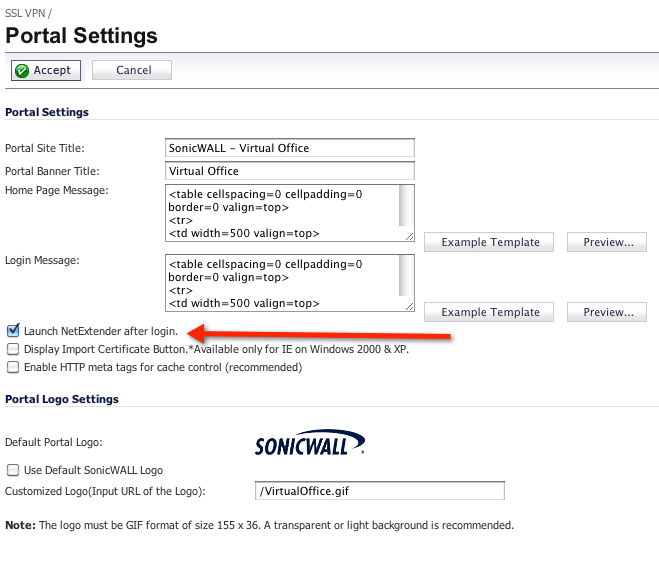The height and width of the screenshot is (577, 659).
Task: Click the Home Page Message textarea resize handle
Action: point(409,237)
